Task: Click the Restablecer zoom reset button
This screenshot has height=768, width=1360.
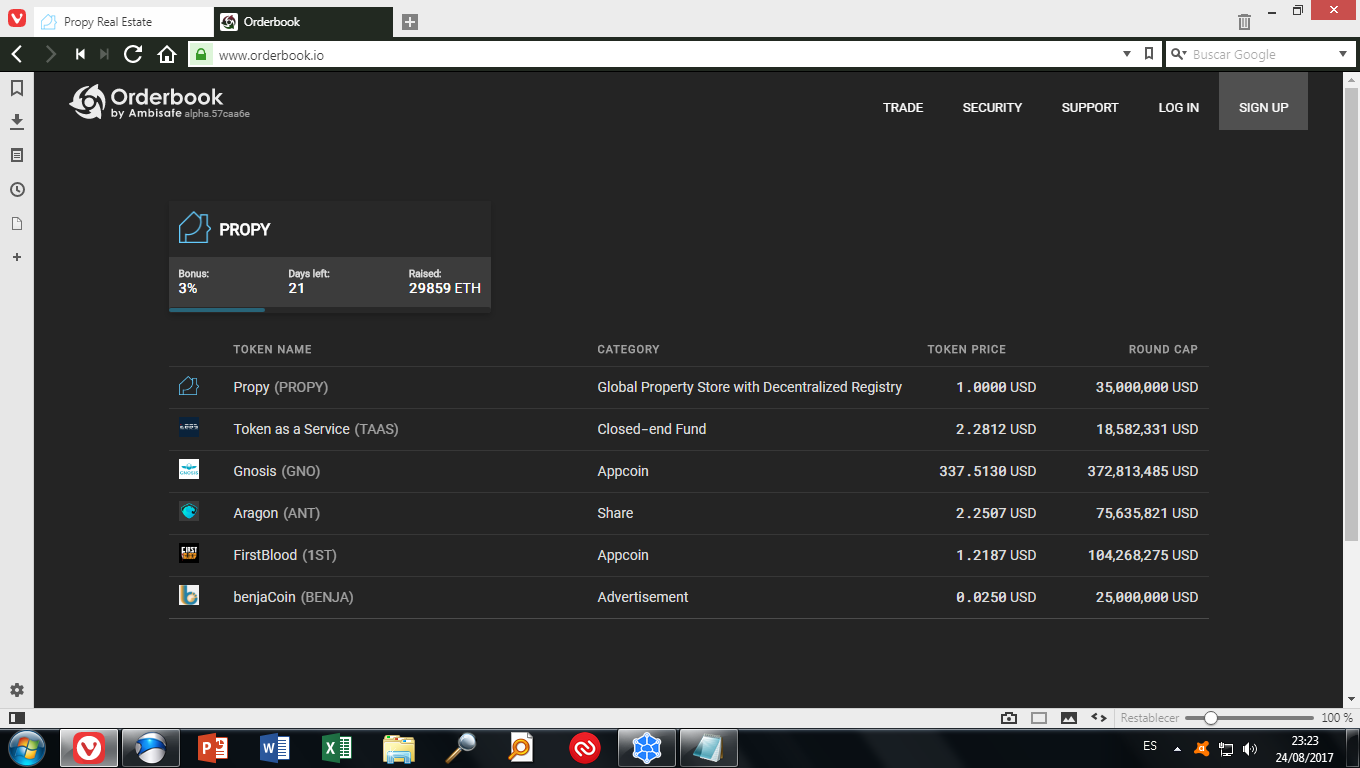Action: coord(1149,718)
